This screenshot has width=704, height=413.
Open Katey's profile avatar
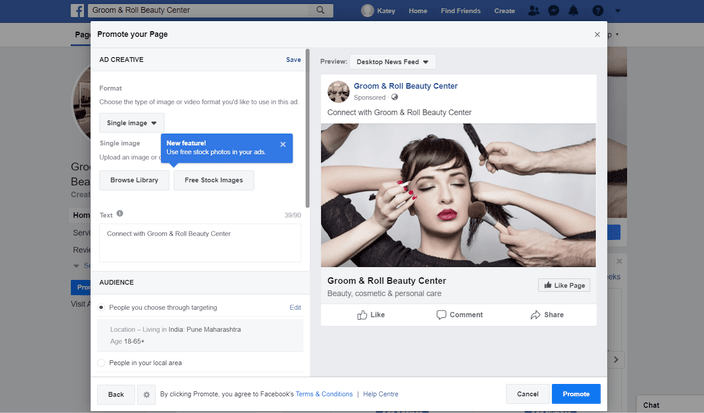[x=367, y=10]
